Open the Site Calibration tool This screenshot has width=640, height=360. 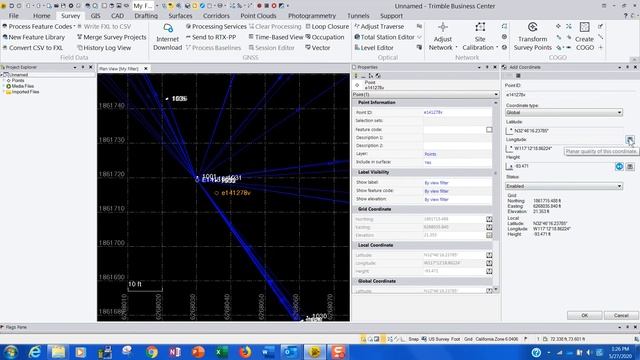tap(480, 37)
